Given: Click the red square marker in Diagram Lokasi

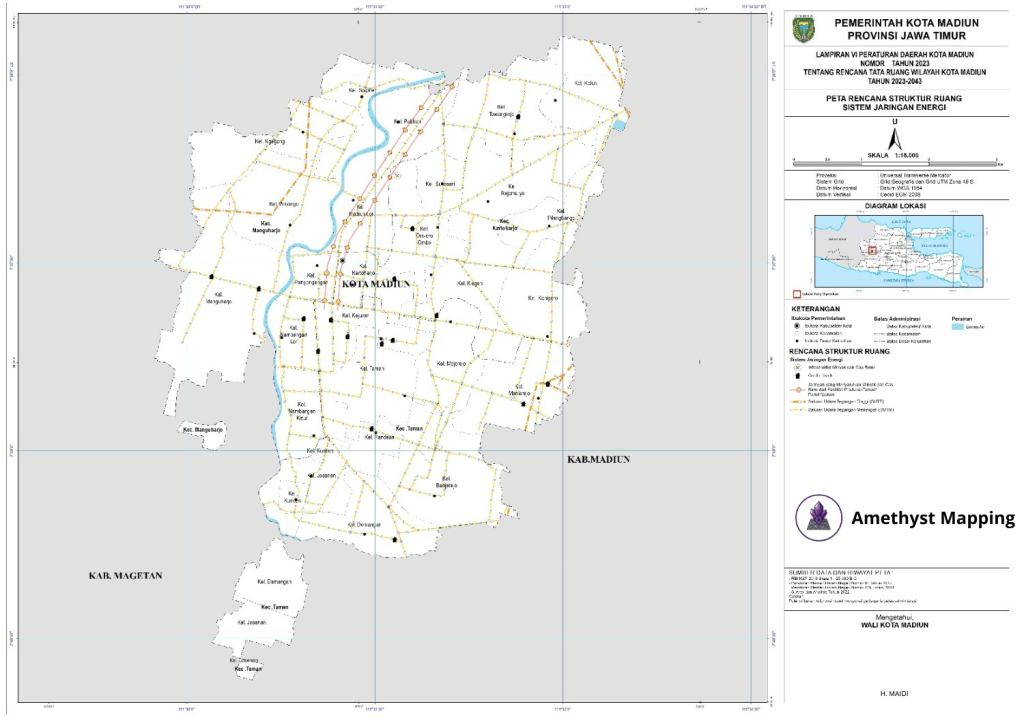Looking at the screenshot, I should click(871, 251).
